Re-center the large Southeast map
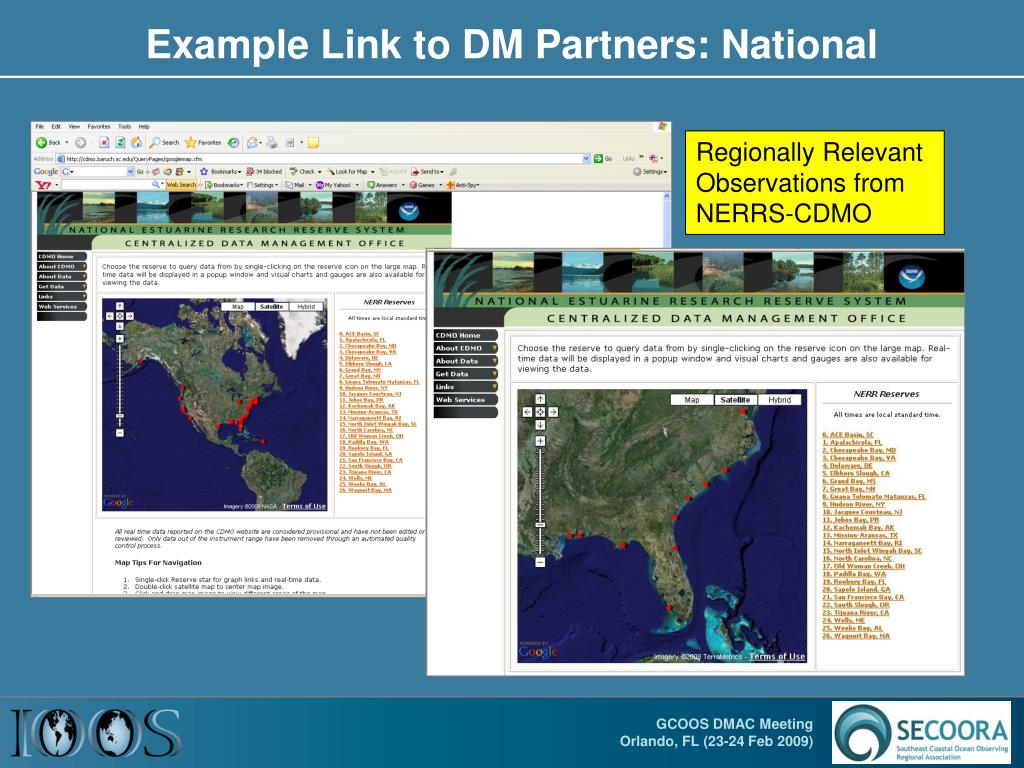Screen dimensions: 1024x768 coord(540,412)
